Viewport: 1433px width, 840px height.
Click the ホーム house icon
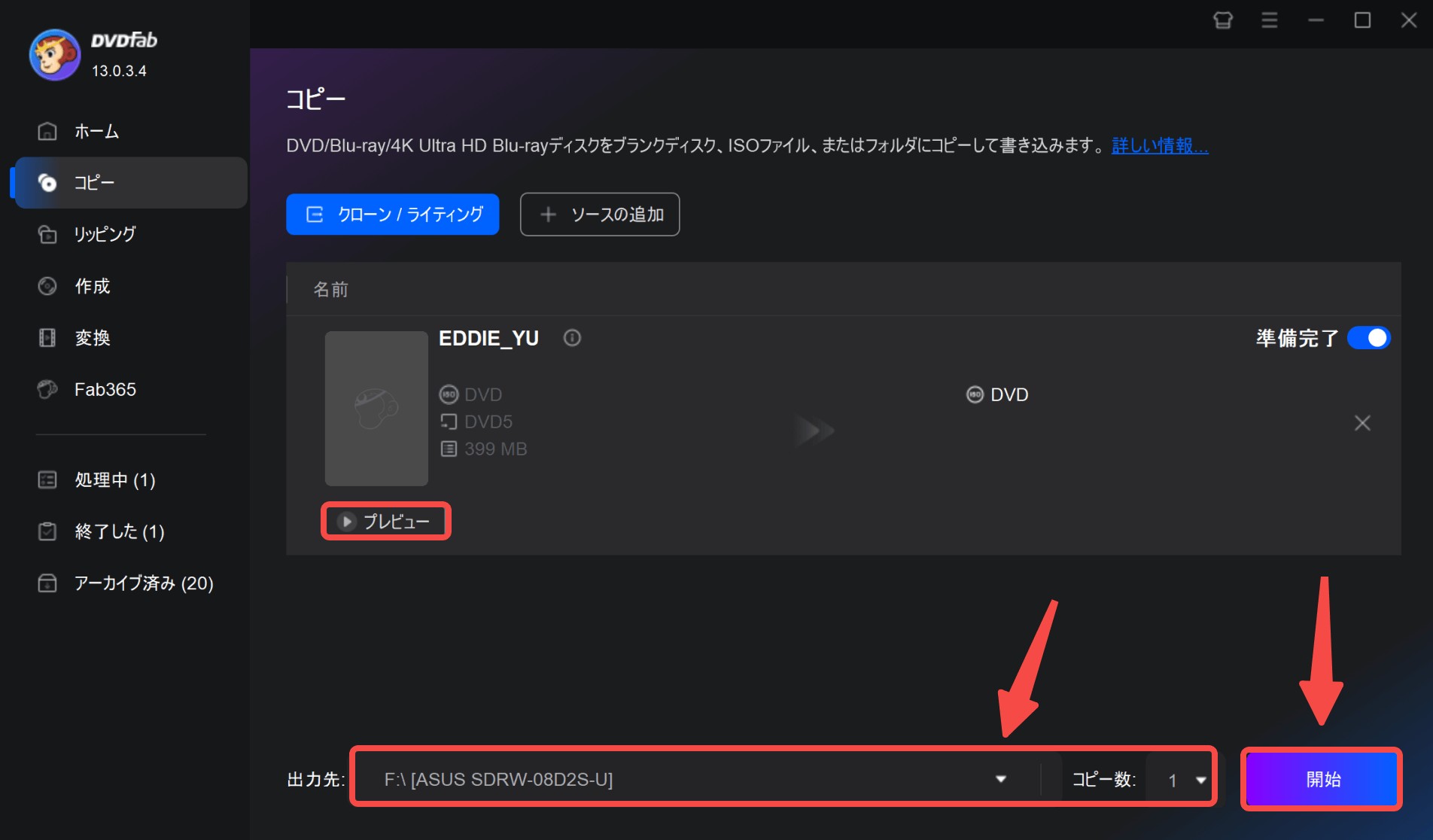click(x=47, y=131)
